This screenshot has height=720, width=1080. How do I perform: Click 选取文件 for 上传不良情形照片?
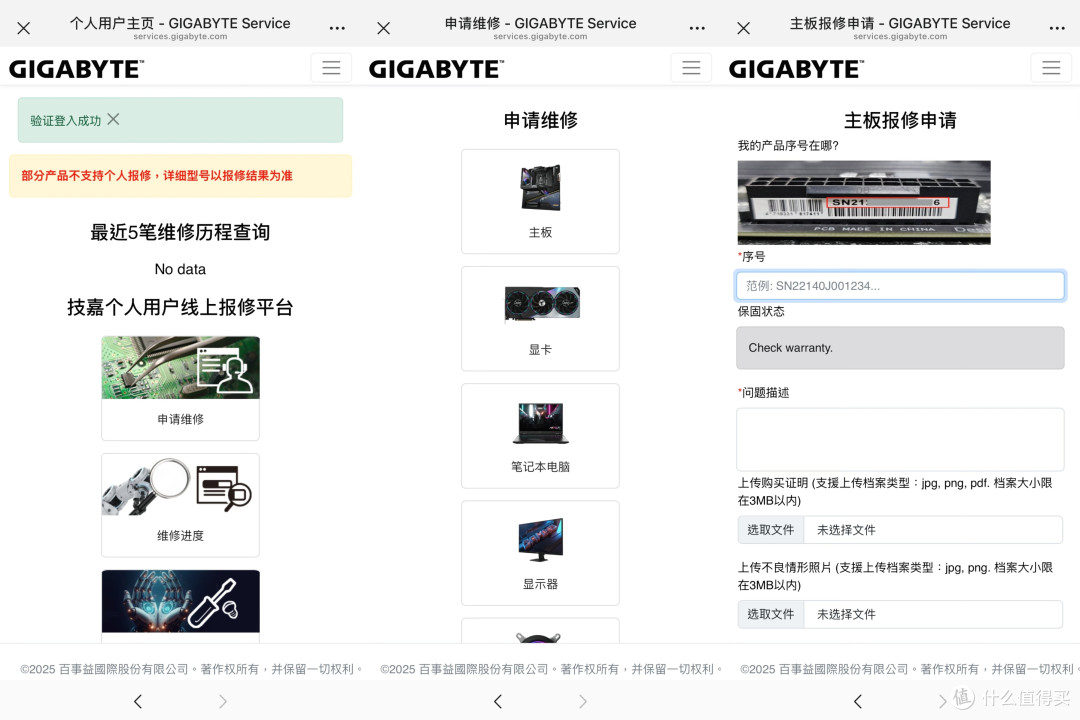[771, 614]
